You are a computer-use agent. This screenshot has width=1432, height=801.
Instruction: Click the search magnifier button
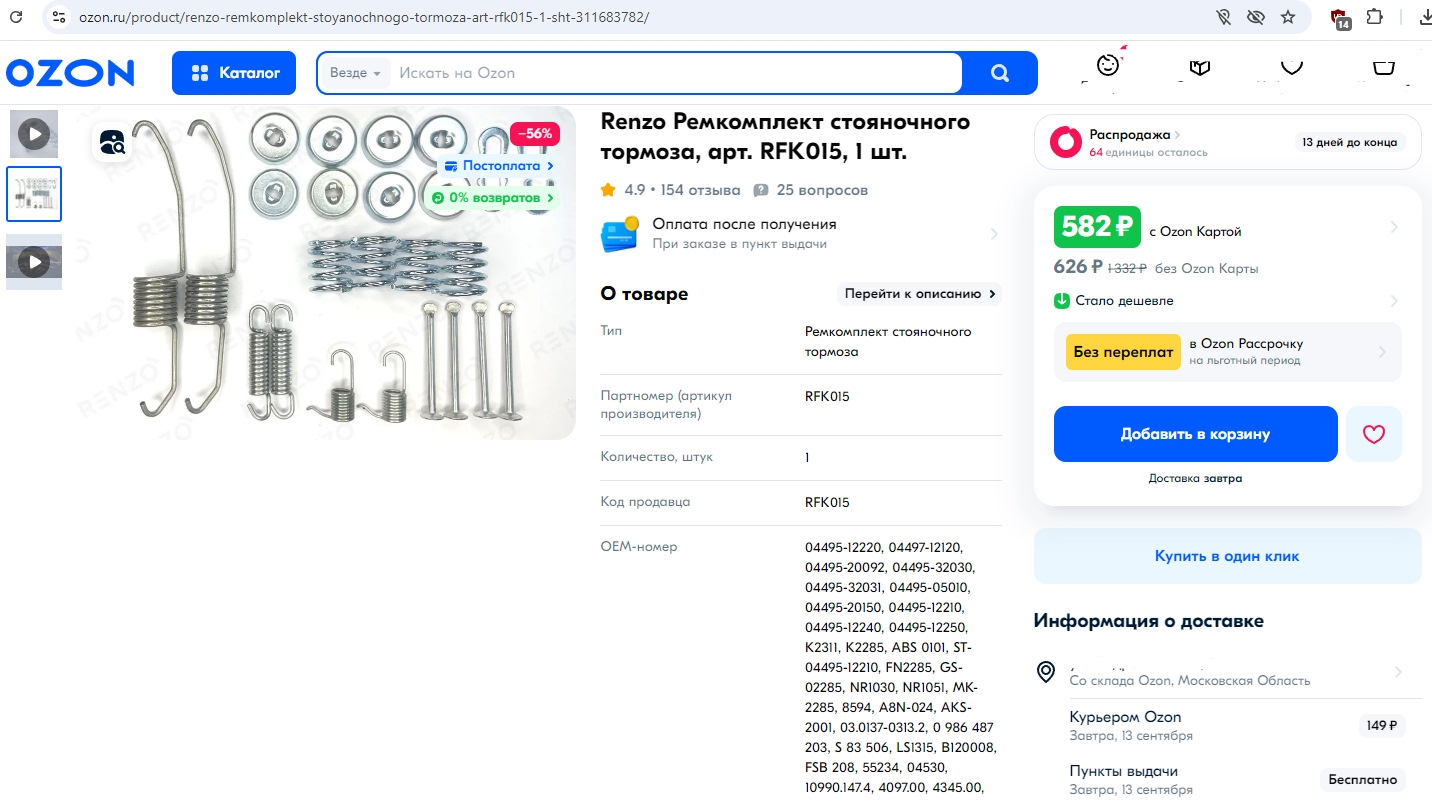pos(999,73)
